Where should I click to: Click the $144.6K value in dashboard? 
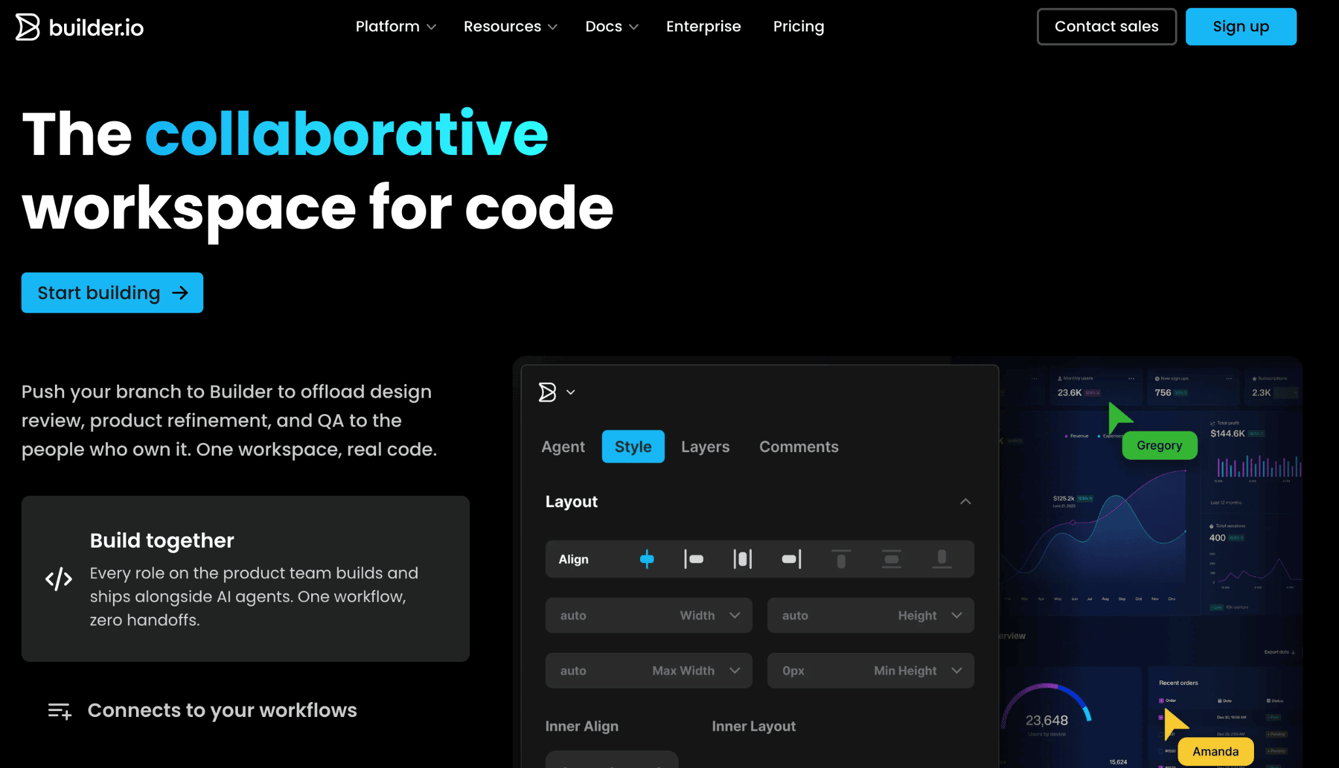pyautogui.click(x=1227, y=434)
